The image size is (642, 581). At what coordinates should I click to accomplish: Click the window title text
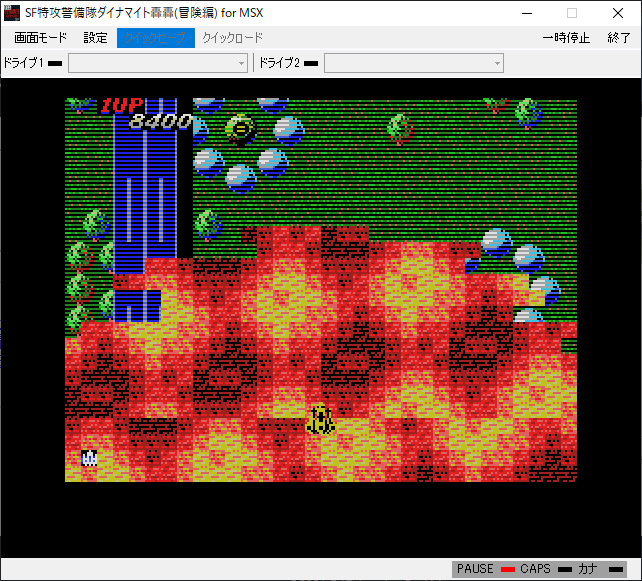pyautogui.click(x=144, y=13)
